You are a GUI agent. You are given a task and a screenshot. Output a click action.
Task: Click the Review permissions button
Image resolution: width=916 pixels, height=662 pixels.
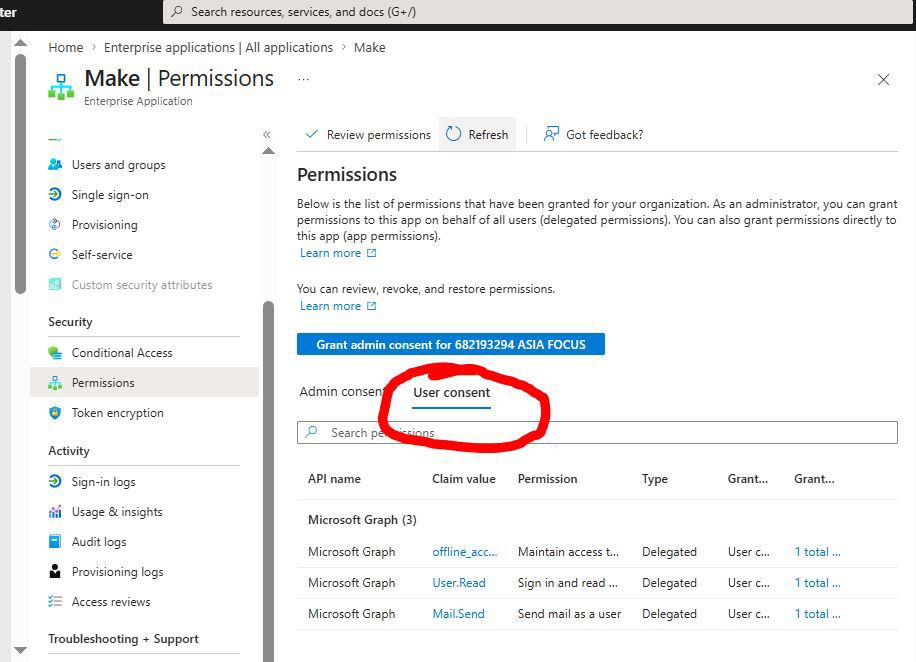[x=368, y=134]
